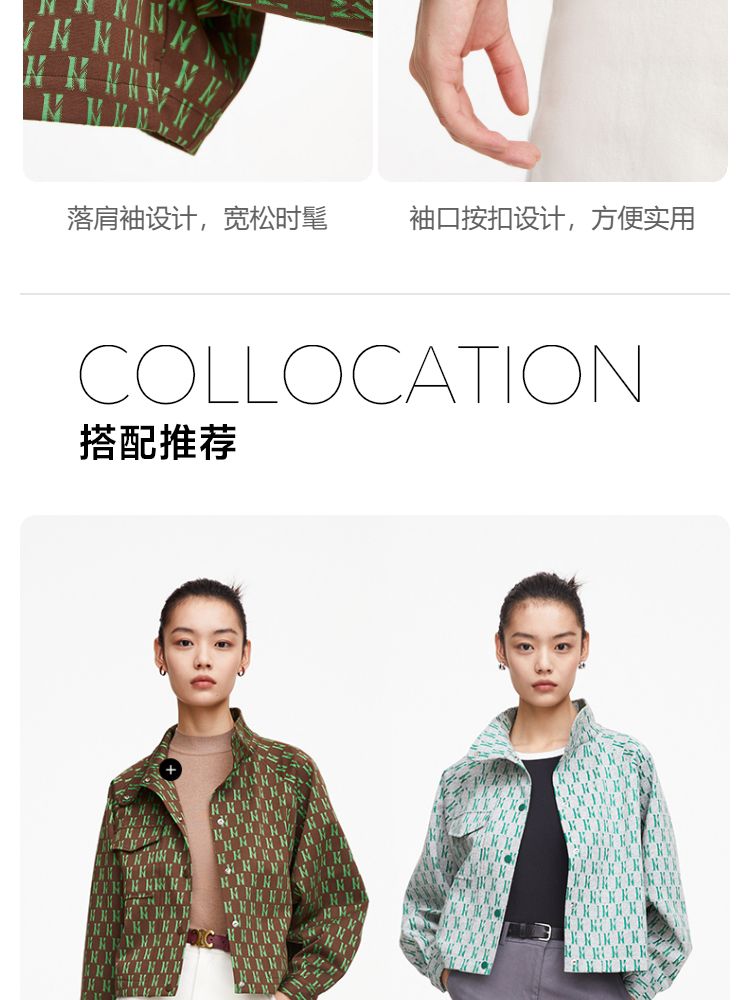This screenshot has height=1000, width=750.
Task: Click the 搭配推荐 section title
Action: point(158,441)
